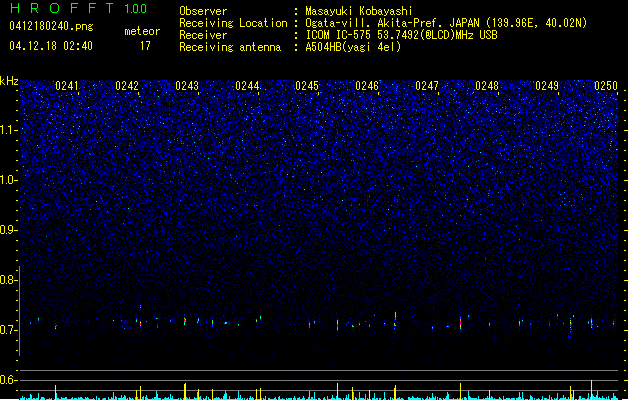
Task: Click the Observer label
Action: 203,11
